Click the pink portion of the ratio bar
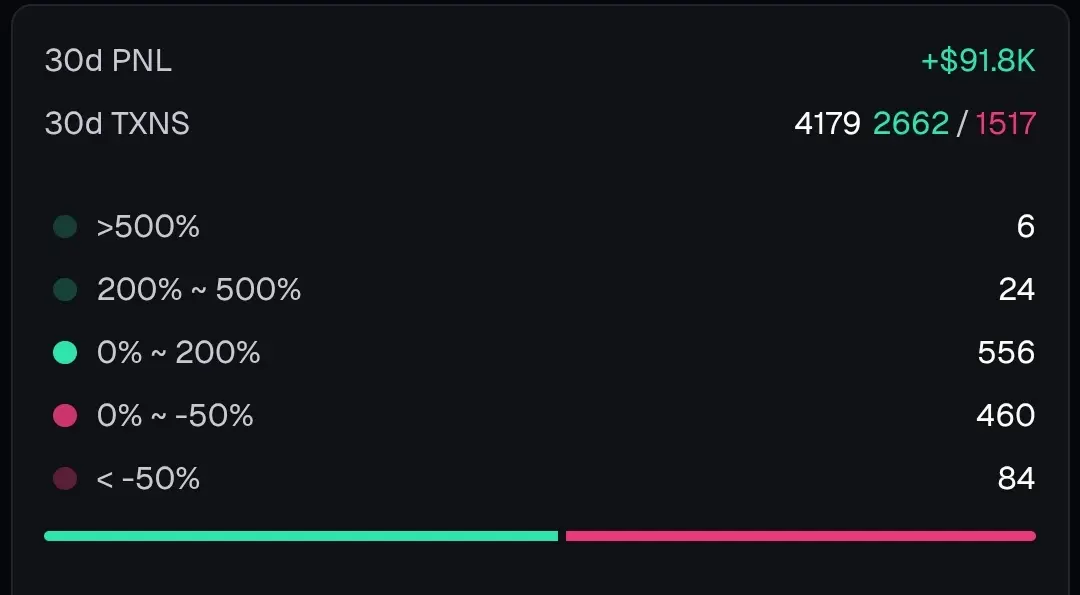 coord(801,536)
